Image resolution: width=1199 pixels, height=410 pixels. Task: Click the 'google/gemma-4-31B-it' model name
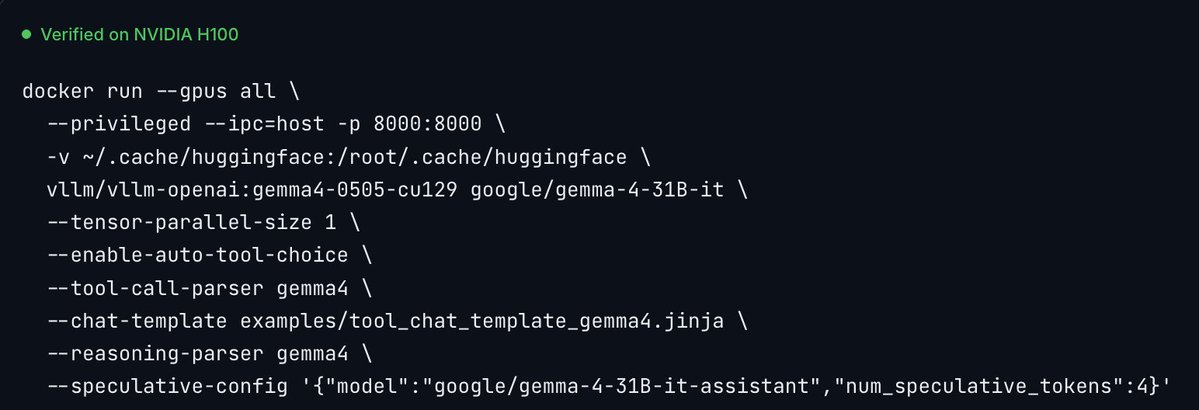(x=596, y=190)
